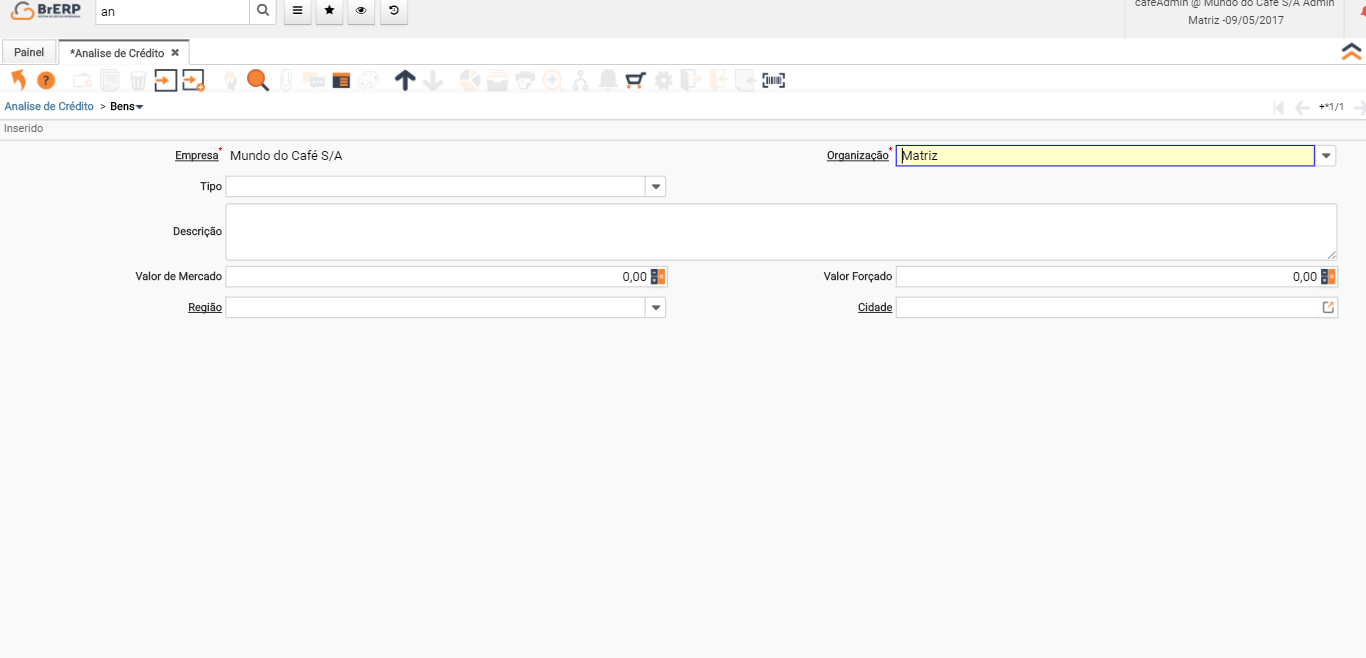Open calculator for Valor de Mercado

tap(658, 277)
